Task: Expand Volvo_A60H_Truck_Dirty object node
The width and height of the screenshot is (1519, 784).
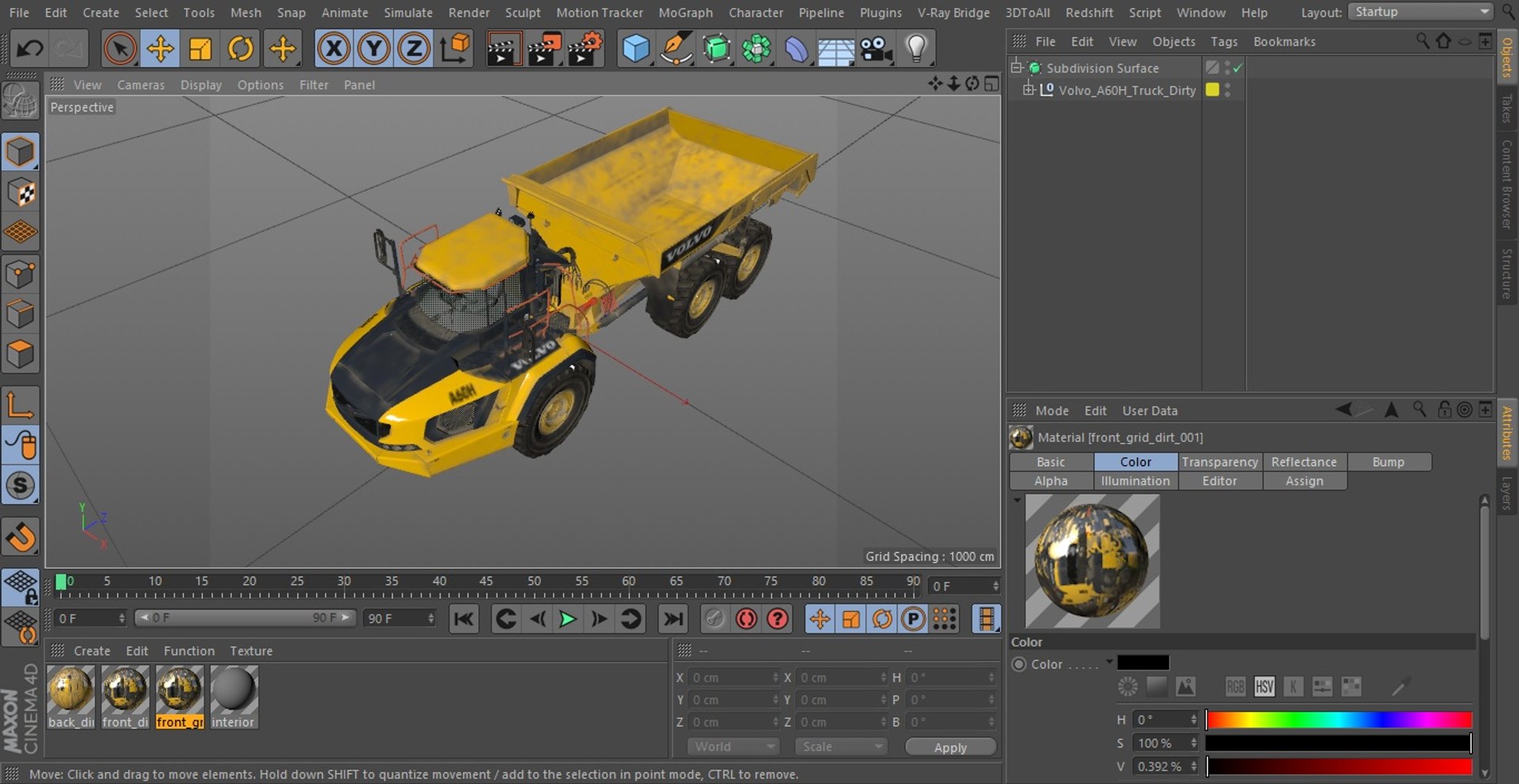Action: click(1028, 89)
